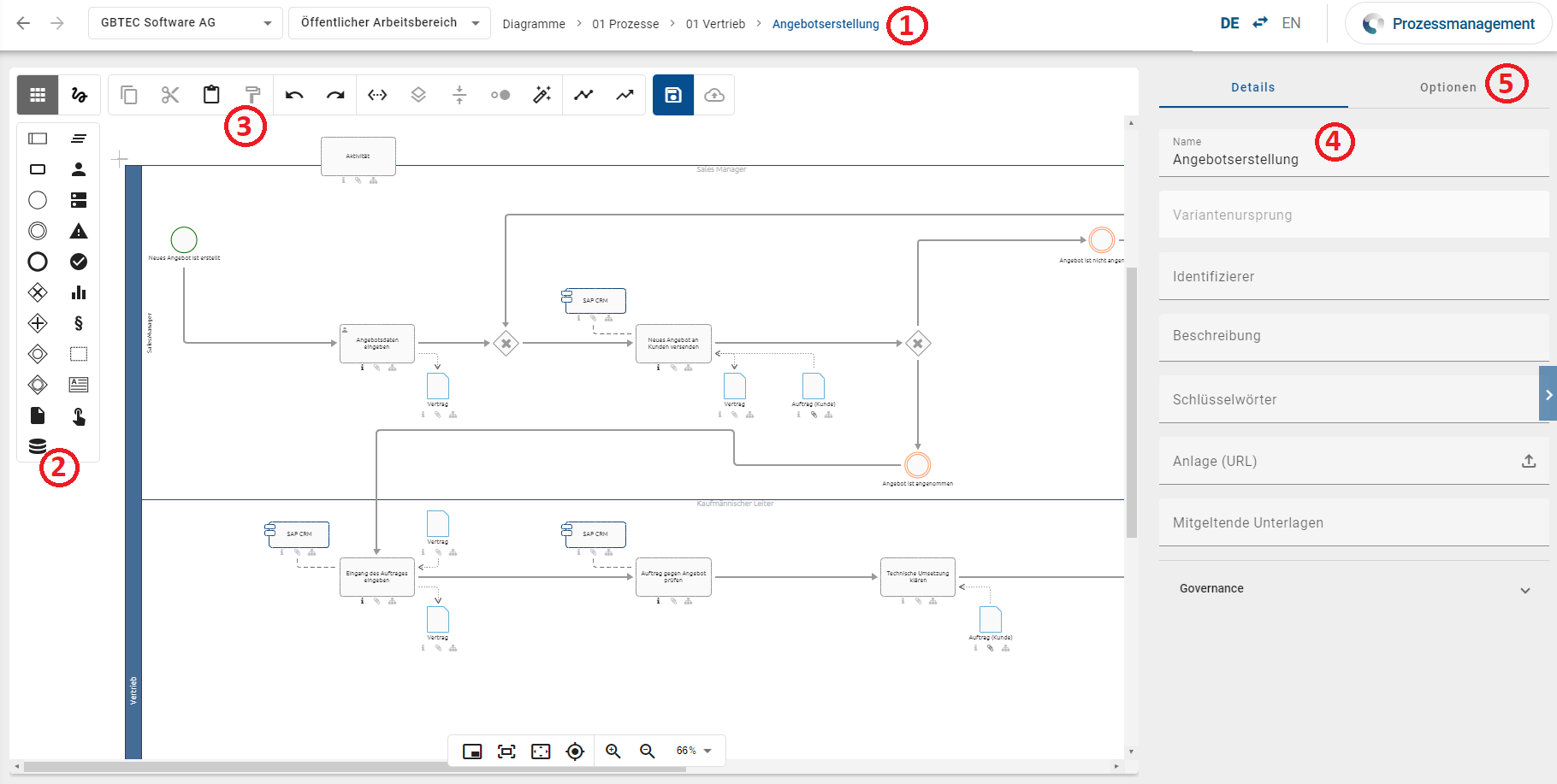Click the scissors Cut icon
The height and width of the screenshot is (784, 1557).
click(x=170, y=95)
